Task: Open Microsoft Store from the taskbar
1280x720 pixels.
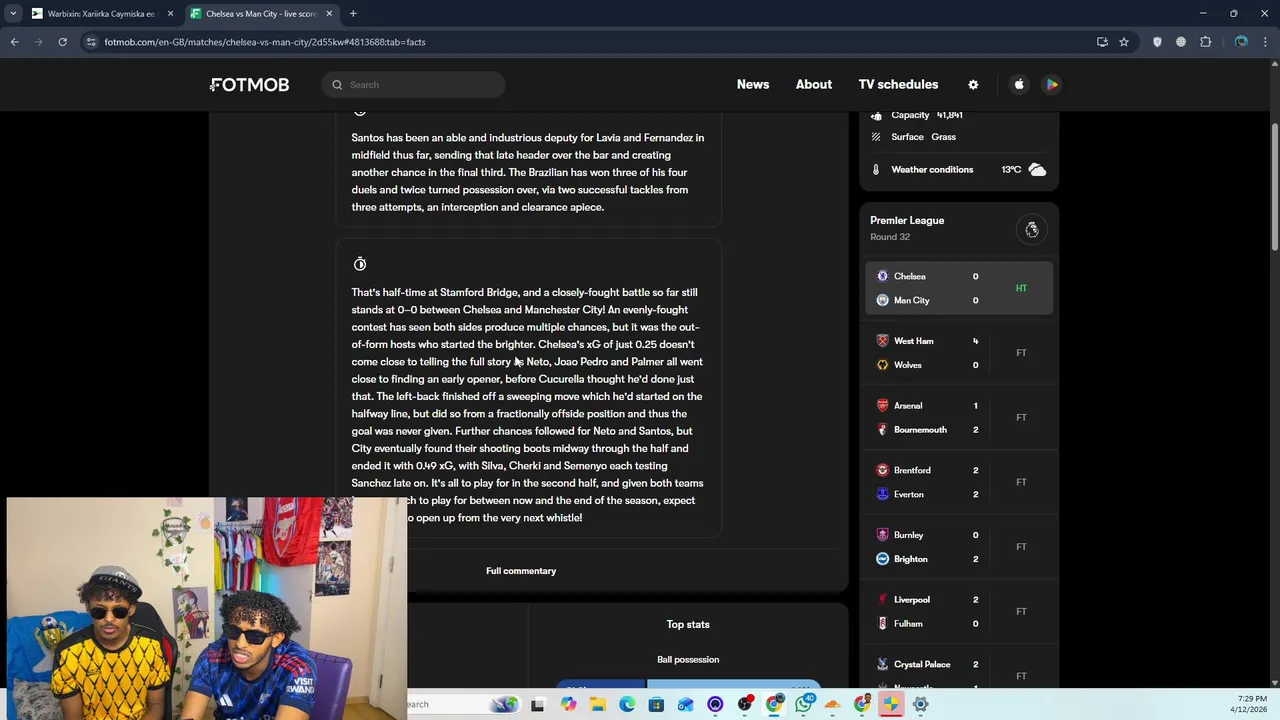Action: [656, 705]
